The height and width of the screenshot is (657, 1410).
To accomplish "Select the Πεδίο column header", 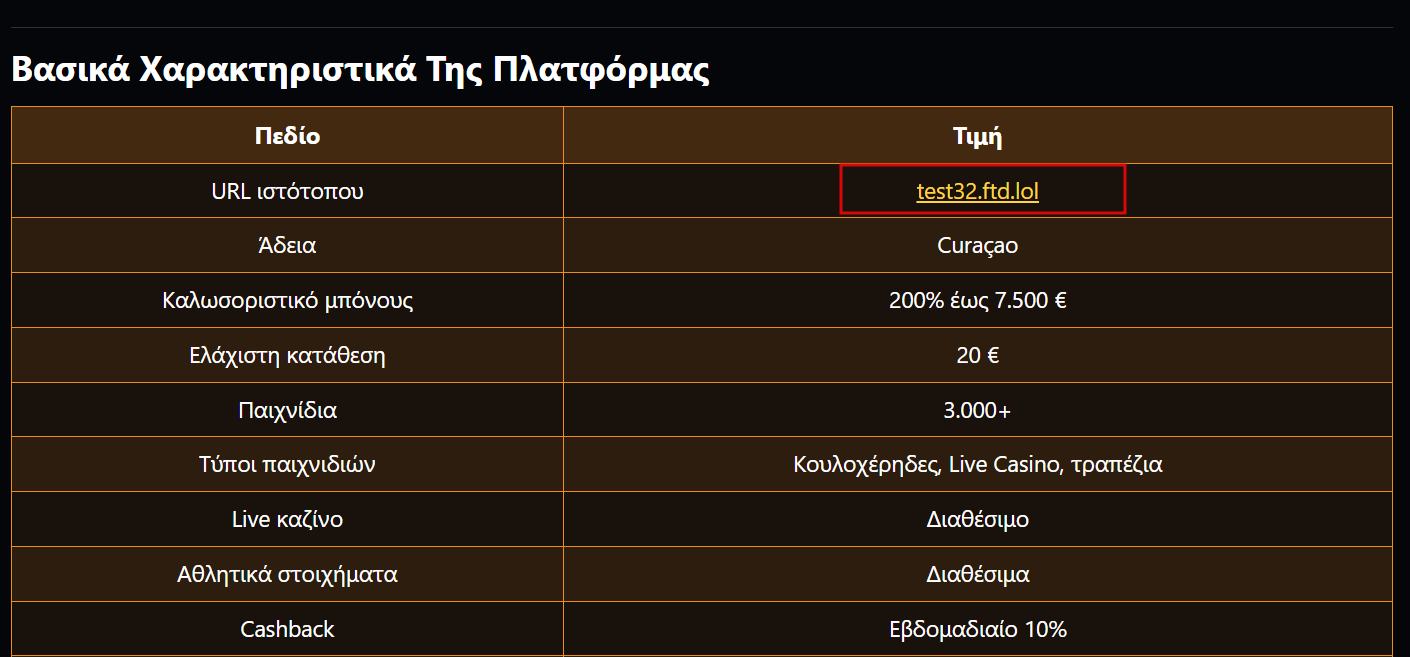I will (x=287, y=135).
